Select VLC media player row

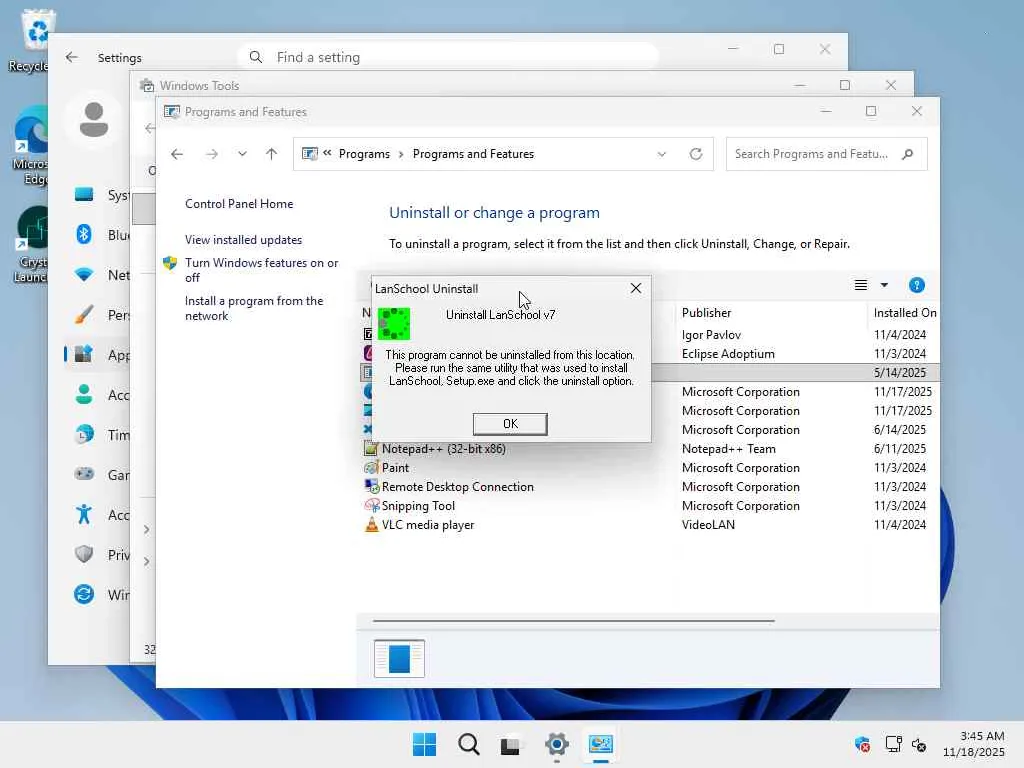pos(650,524)
